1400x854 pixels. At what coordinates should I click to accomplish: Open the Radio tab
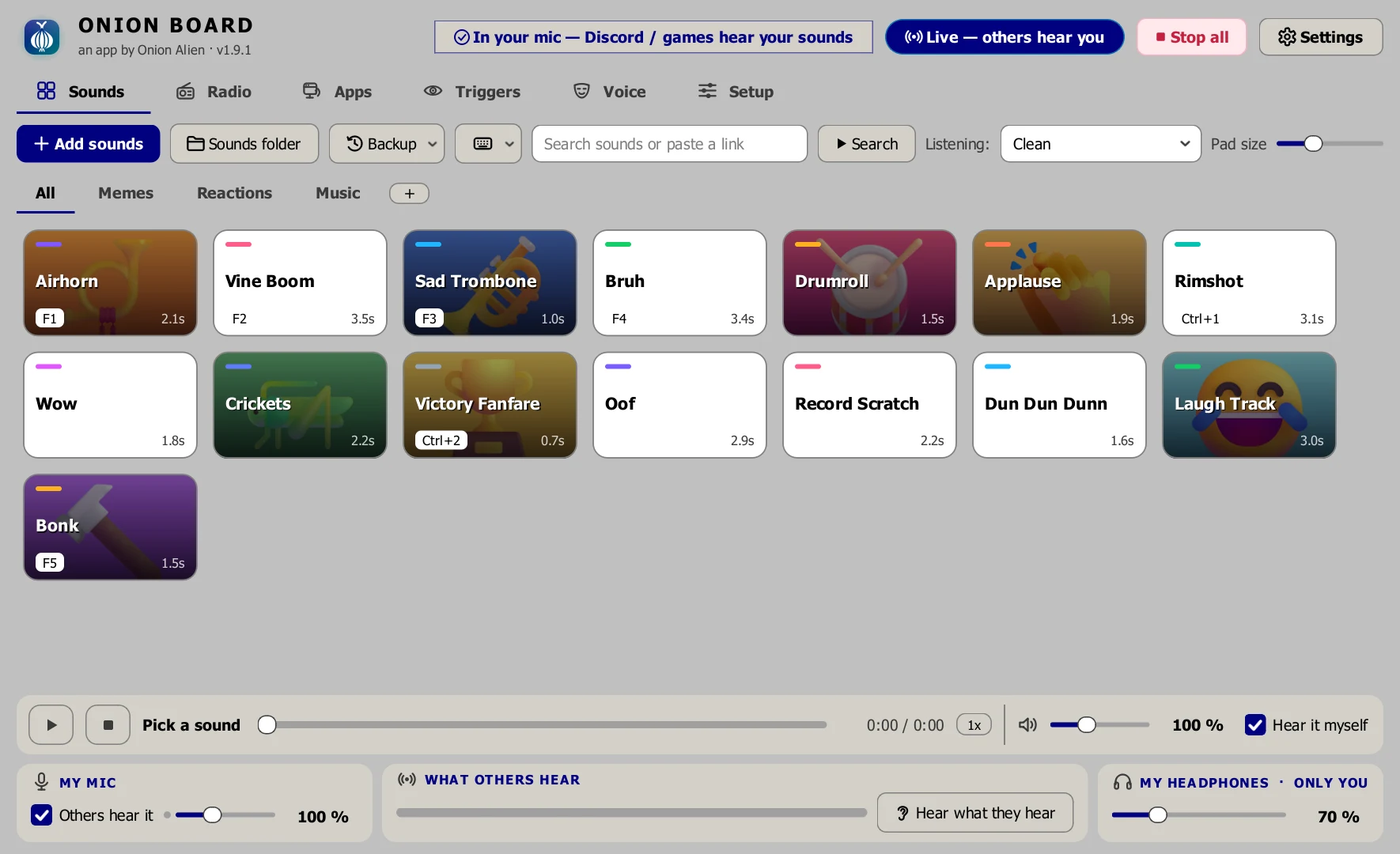coord(214,92)
